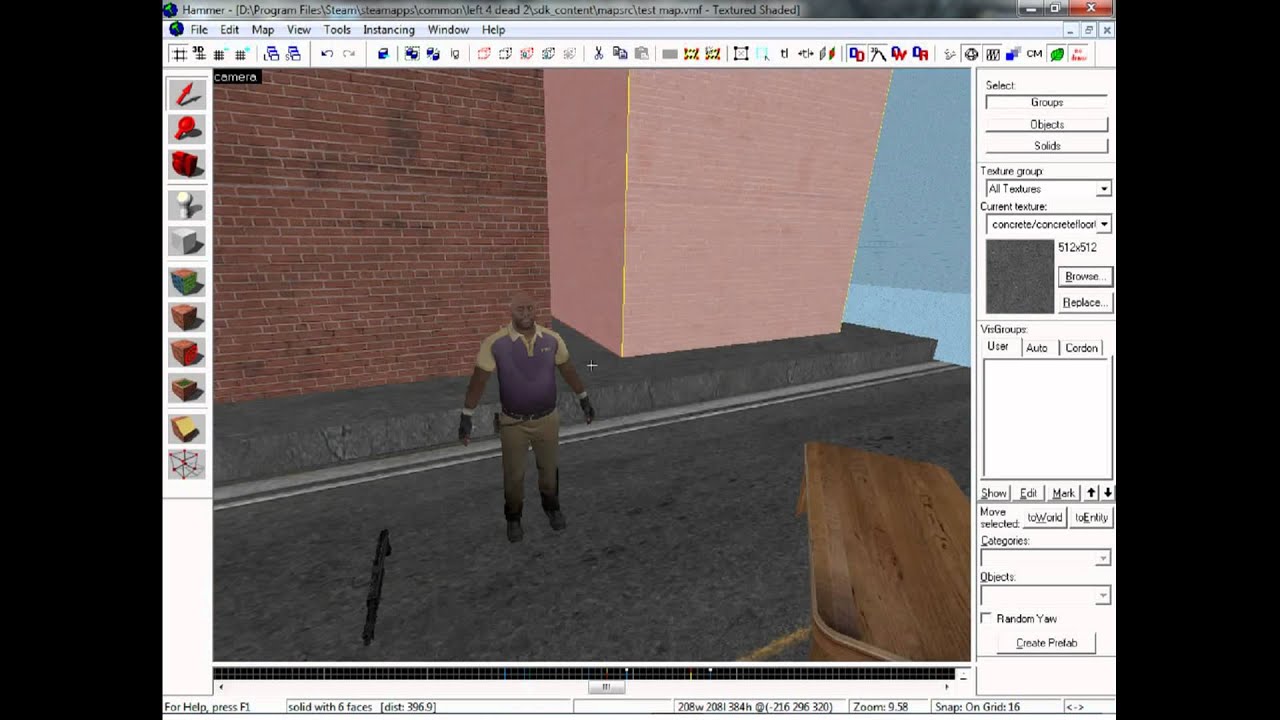This screenshot has height=720, width=1280.
Task: Click the green leaf toolbar icon
Action: pyautogui.click(x=1056, y=54)
